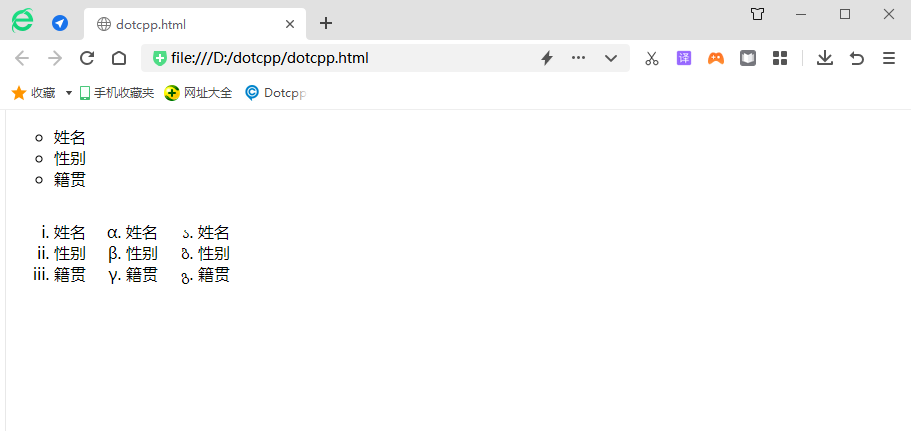Open the scissors screenshot tool

tap(652, 58)
